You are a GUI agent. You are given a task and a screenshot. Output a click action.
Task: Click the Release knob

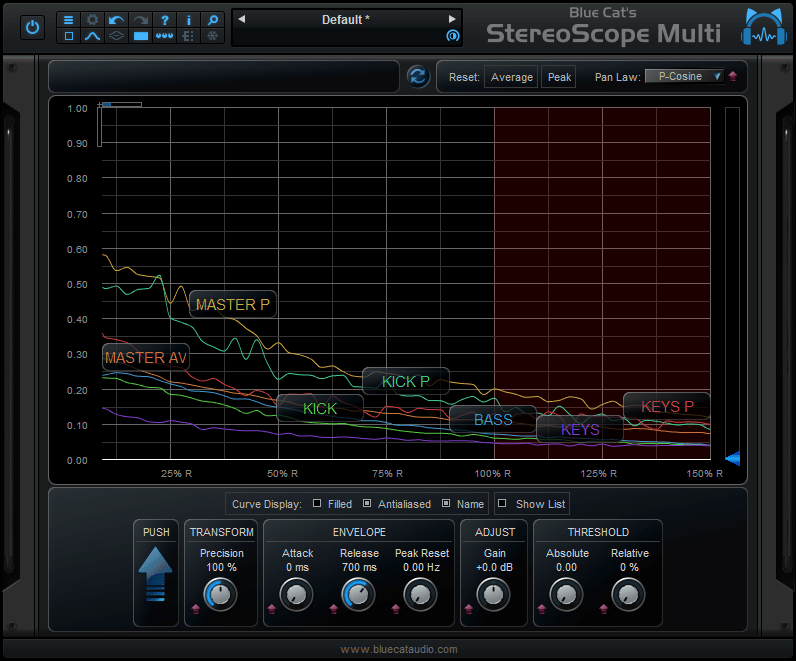pyautogui.click(x=358, y=595)
